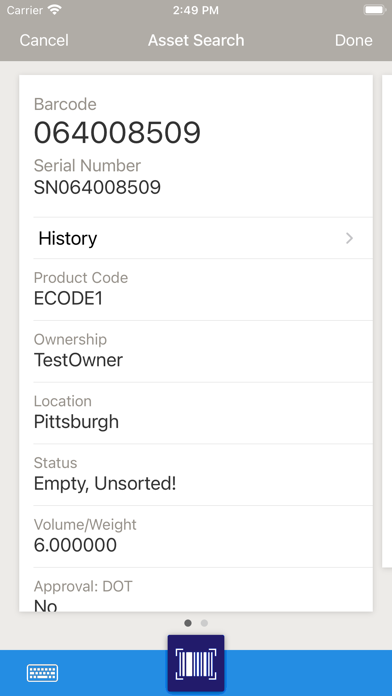
Task: Open the History row
Action: tap(203, 238)
